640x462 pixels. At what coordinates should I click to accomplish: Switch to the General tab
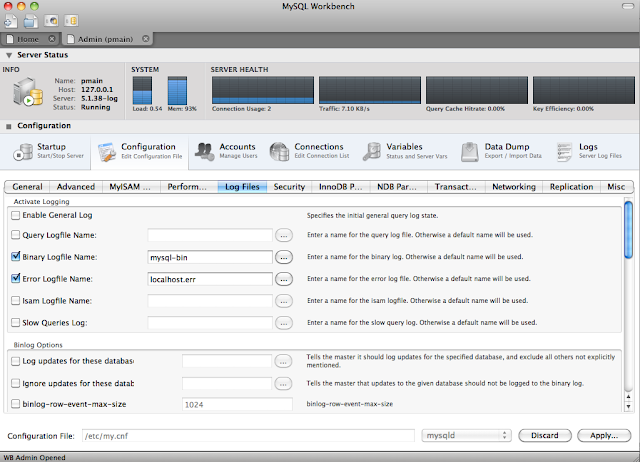click(27, 187)
